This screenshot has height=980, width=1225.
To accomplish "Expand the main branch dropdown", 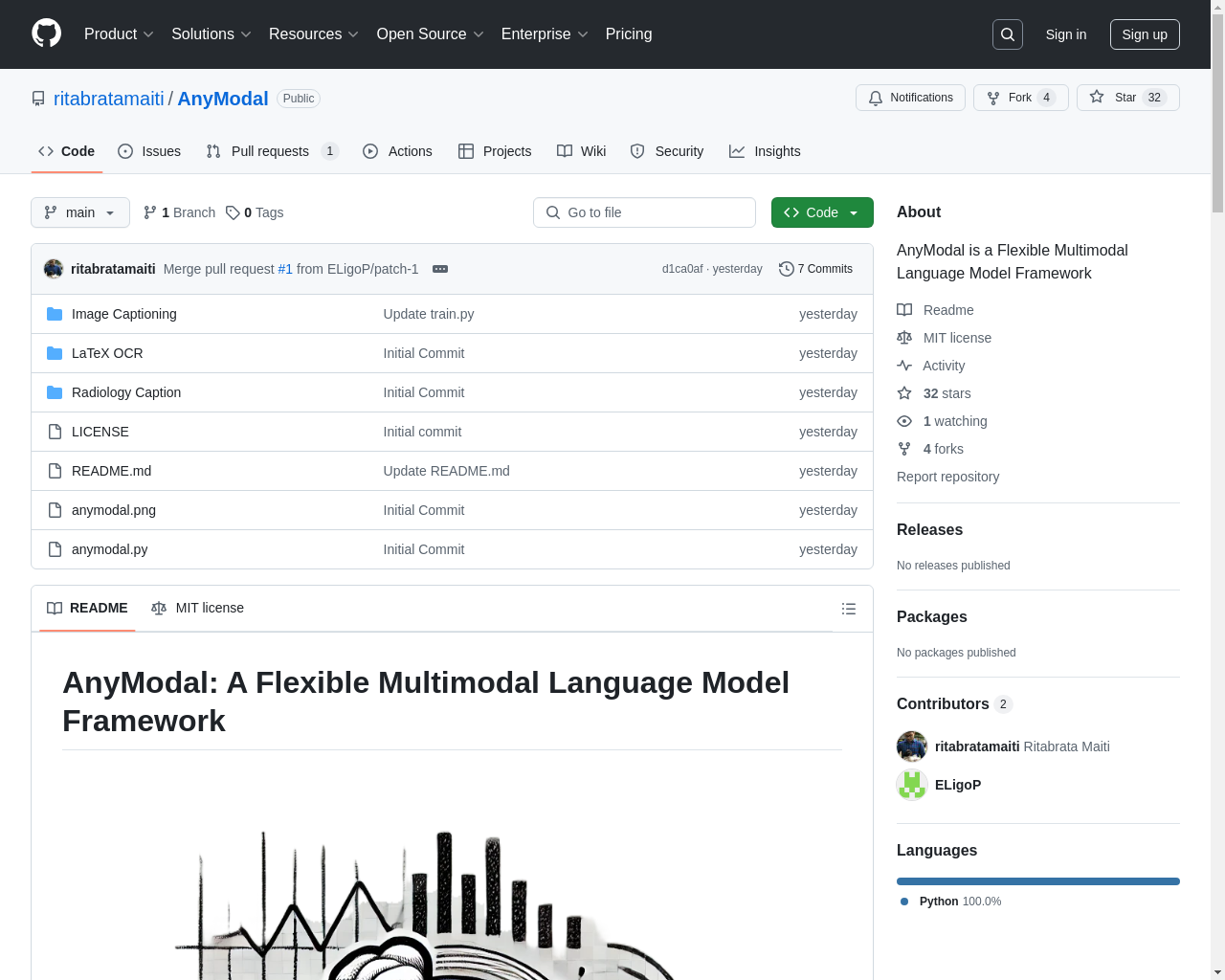I will [80, 212].
